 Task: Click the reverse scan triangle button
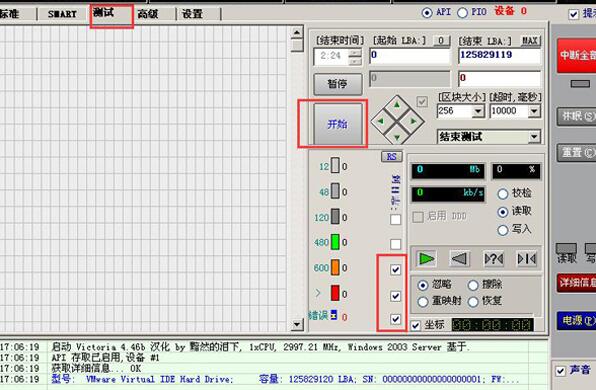(x=459, y=259)
